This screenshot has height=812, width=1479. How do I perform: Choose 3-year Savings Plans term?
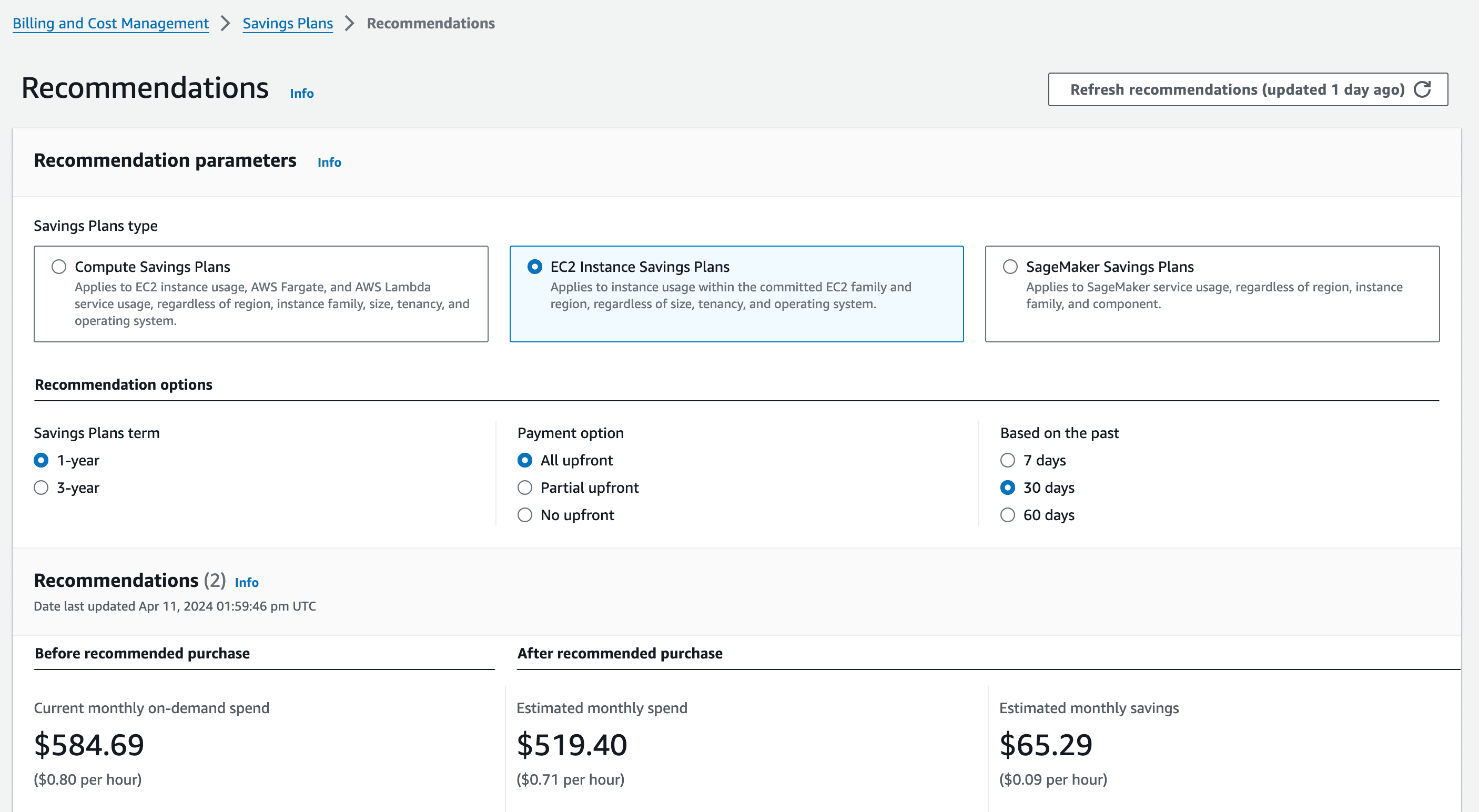41,488
